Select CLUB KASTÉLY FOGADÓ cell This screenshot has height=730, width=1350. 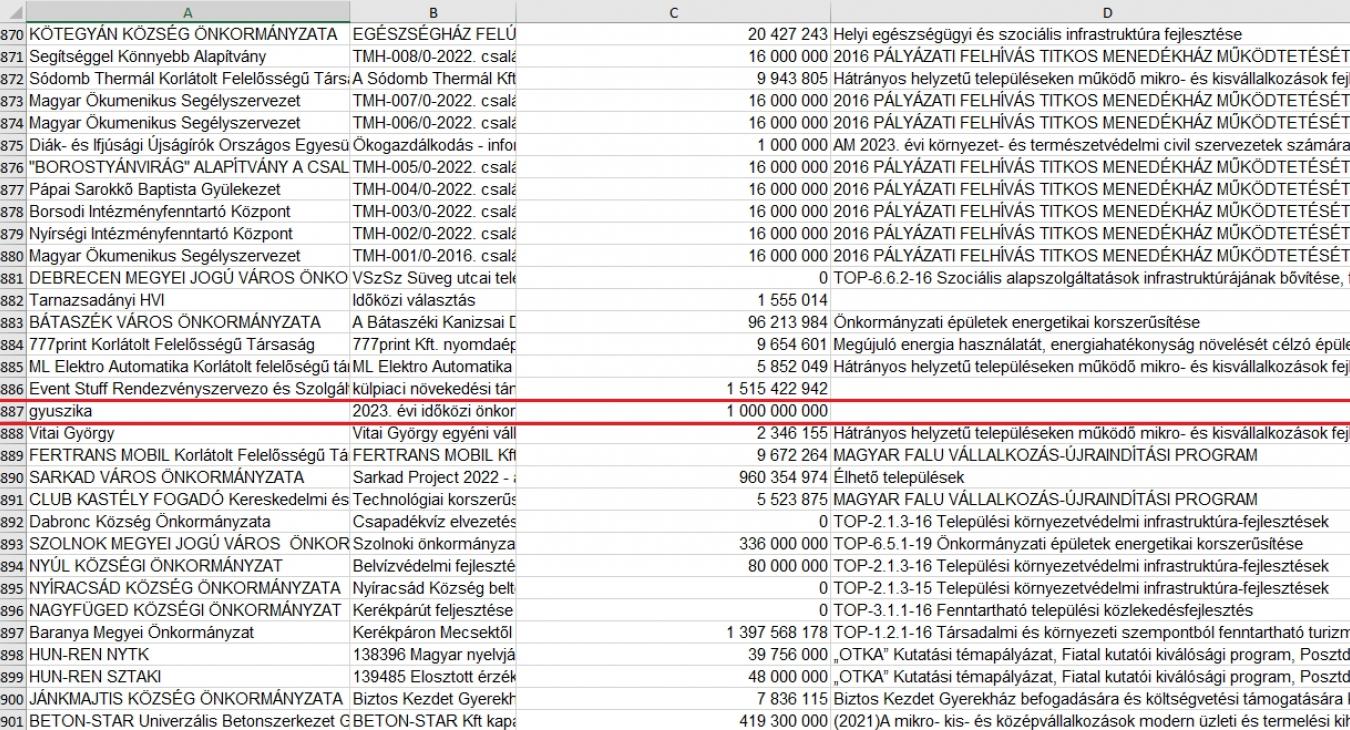coord(189,499)
